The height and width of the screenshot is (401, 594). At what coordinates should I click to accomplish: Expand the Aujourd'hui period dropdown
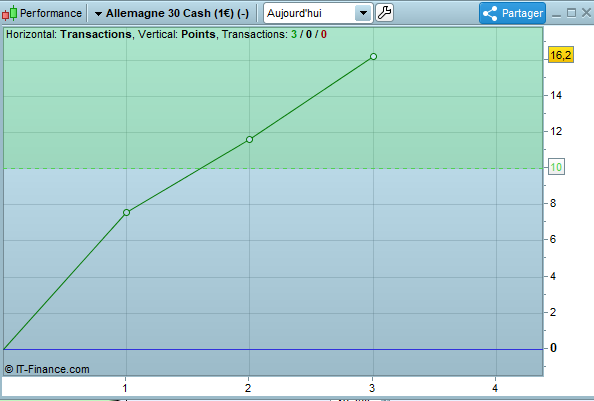(x=363, y=13)
